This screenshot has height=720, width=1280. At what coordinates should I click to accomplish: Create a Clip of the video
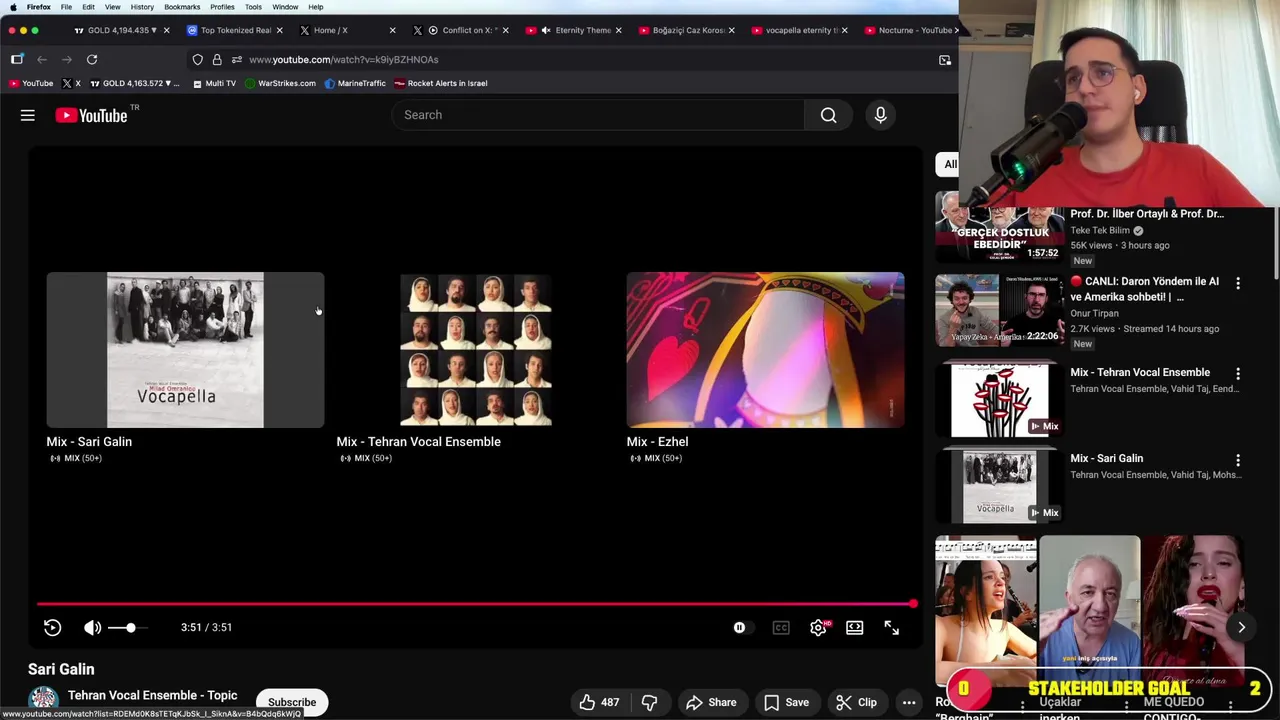pos(856,702)
